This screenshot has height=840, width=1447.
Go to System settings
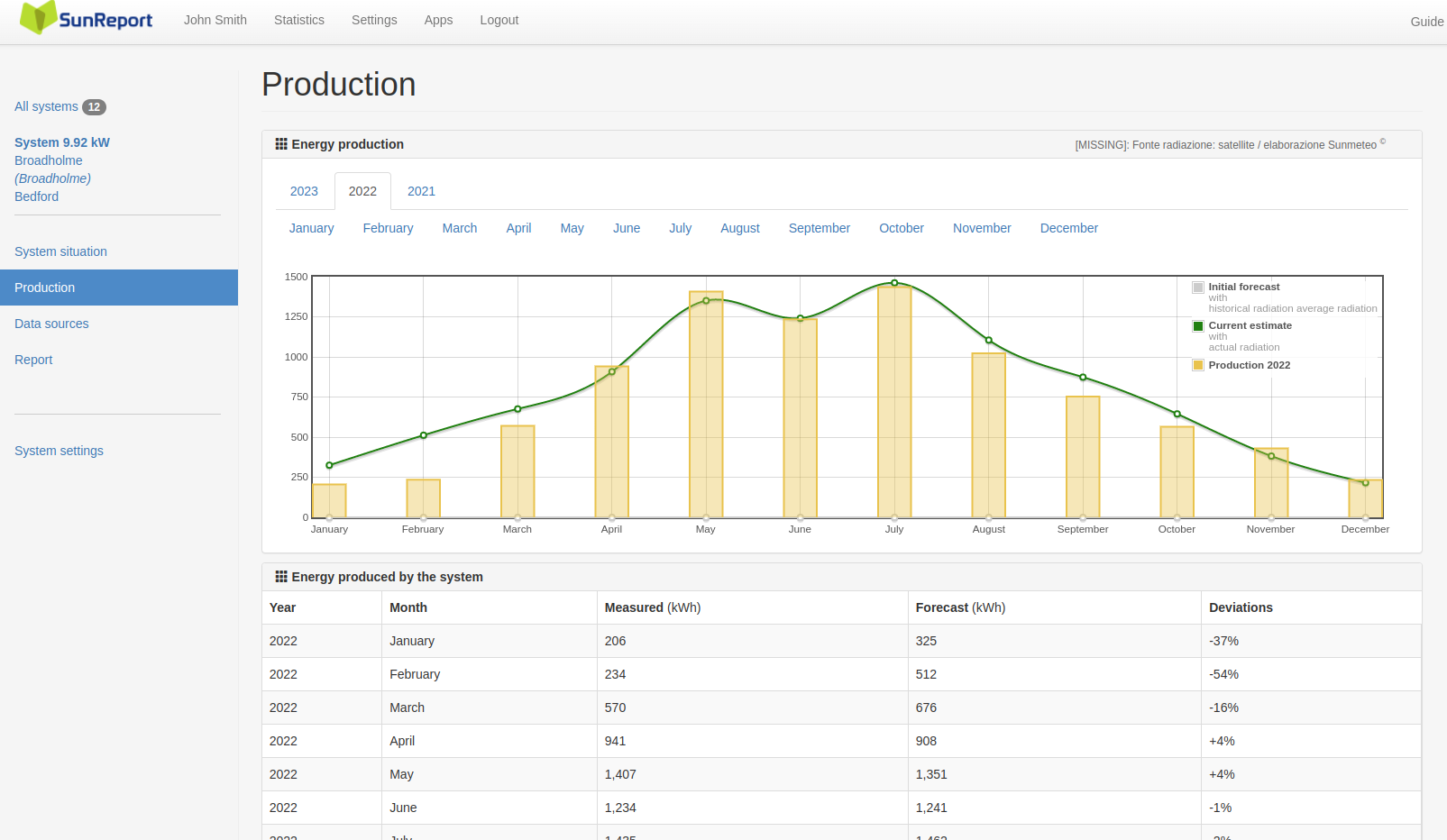59,451
